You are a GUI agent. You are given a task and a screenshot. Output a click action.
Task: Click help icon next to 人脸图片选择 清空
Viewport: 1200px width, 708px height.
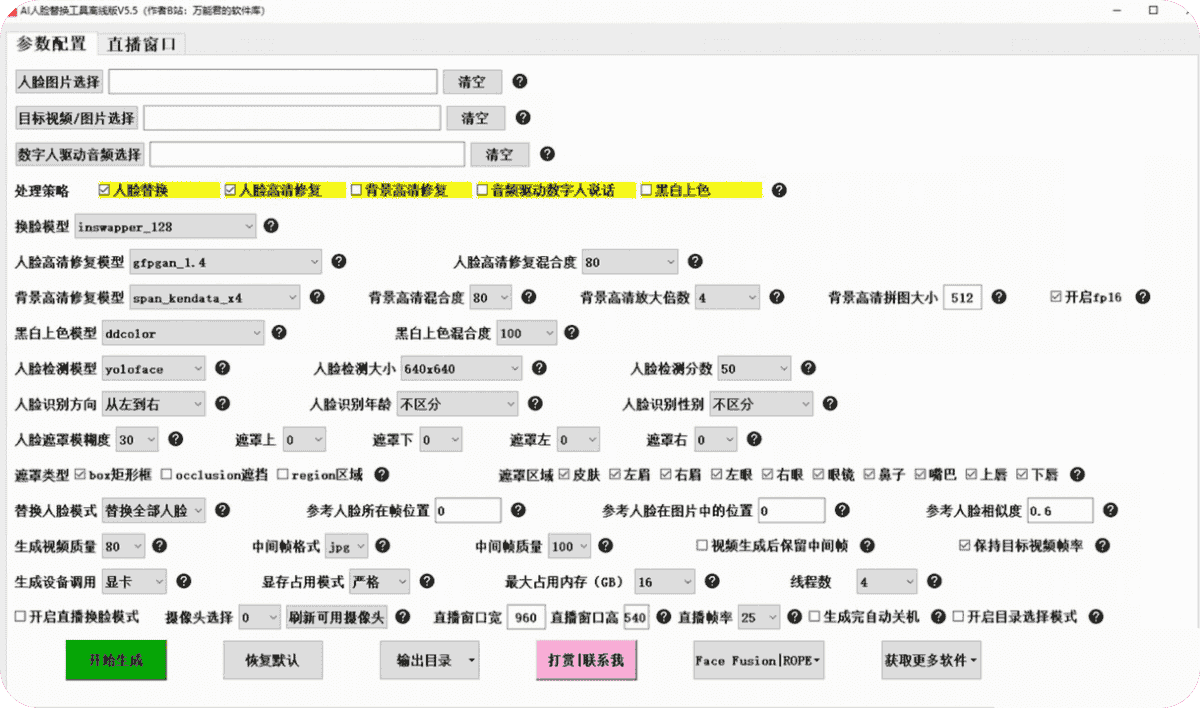[520, 81]
